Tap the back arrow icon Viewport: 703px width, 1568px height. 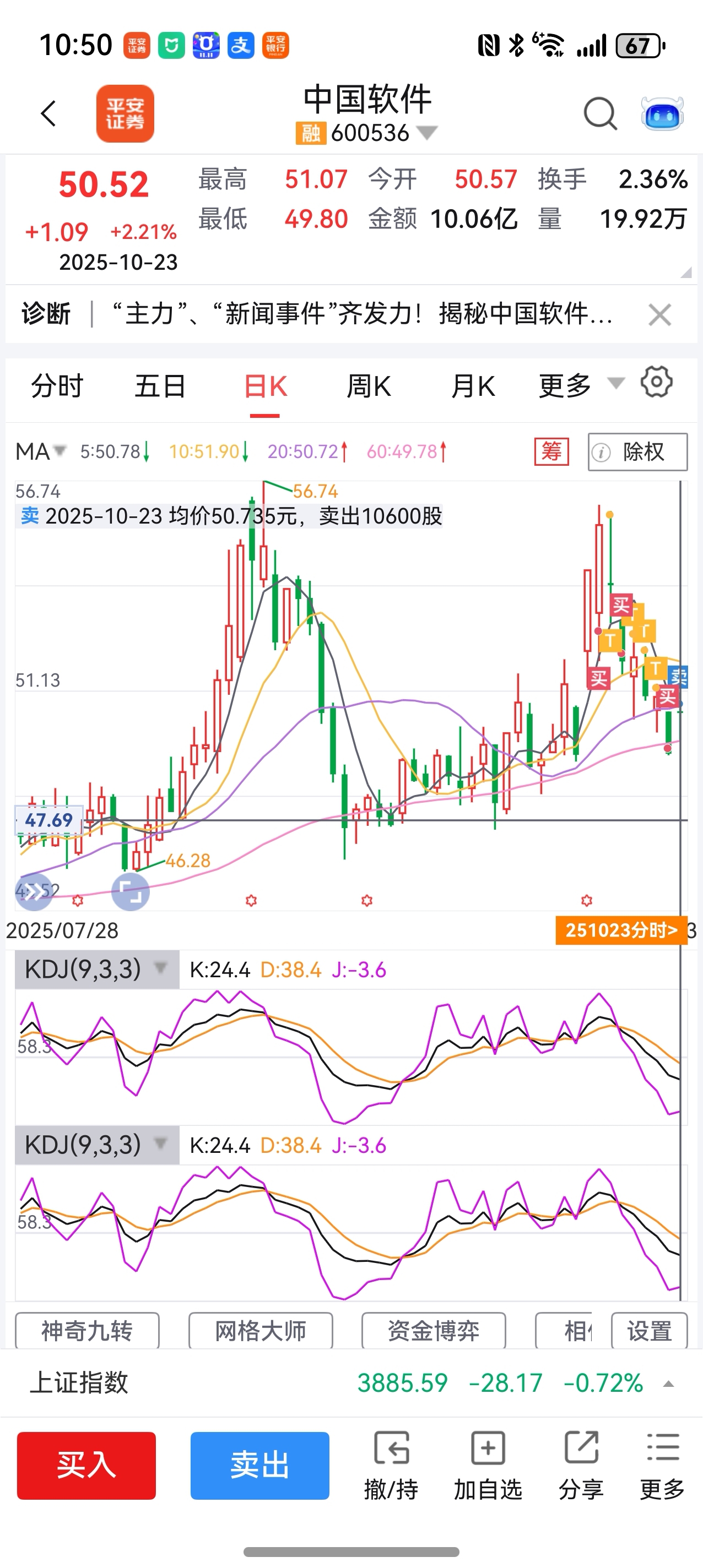click(48, 114)
